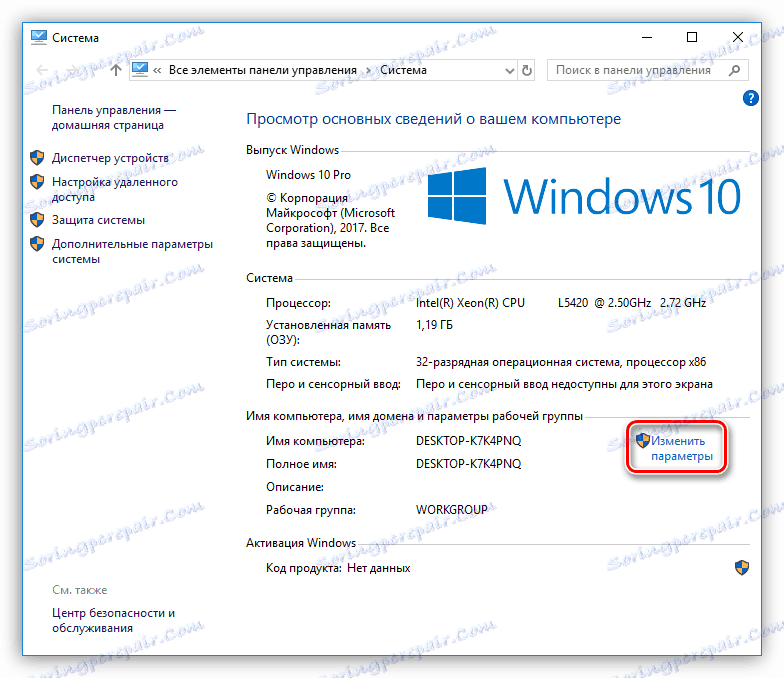Select the Windows 10 Pro edition text
Viewport: 784px width, 678px height.
pyautogui.click(x=308, y=175)
